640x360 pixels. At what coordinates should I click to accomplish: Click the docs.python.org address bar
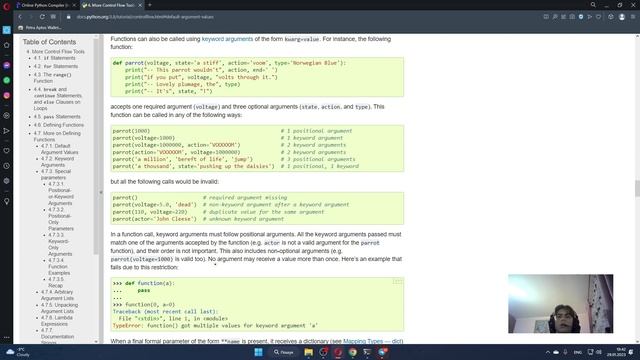pos(145,17)
